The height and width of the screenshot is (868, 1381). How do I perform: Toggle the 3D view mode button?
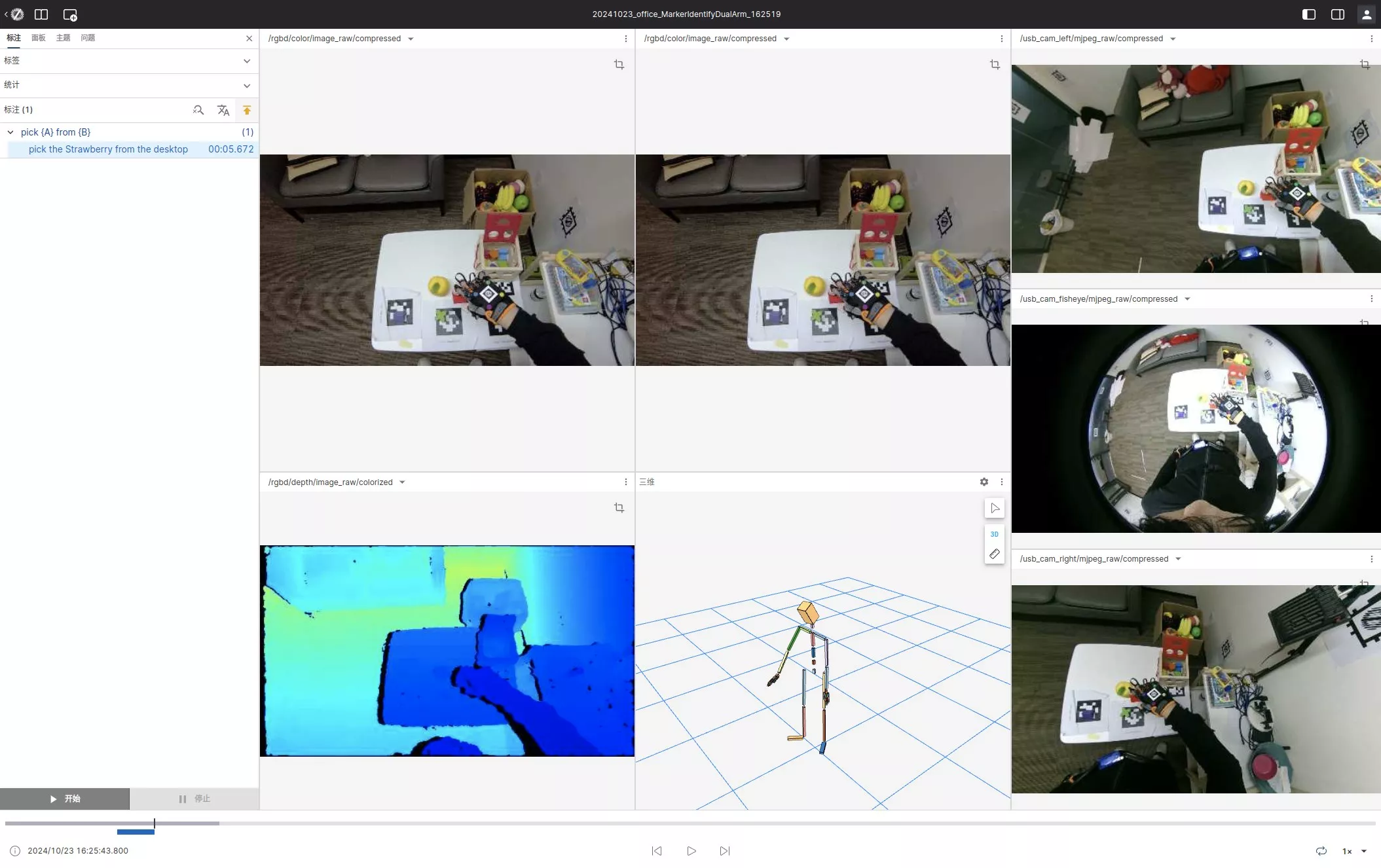coord(994,534)
